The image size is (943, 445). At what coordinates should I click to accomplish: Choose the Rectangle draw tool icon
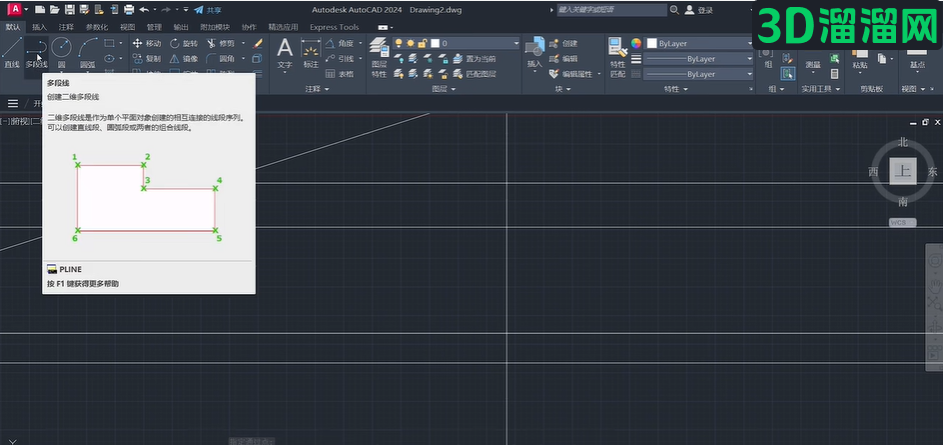click(x=109, y=43)
